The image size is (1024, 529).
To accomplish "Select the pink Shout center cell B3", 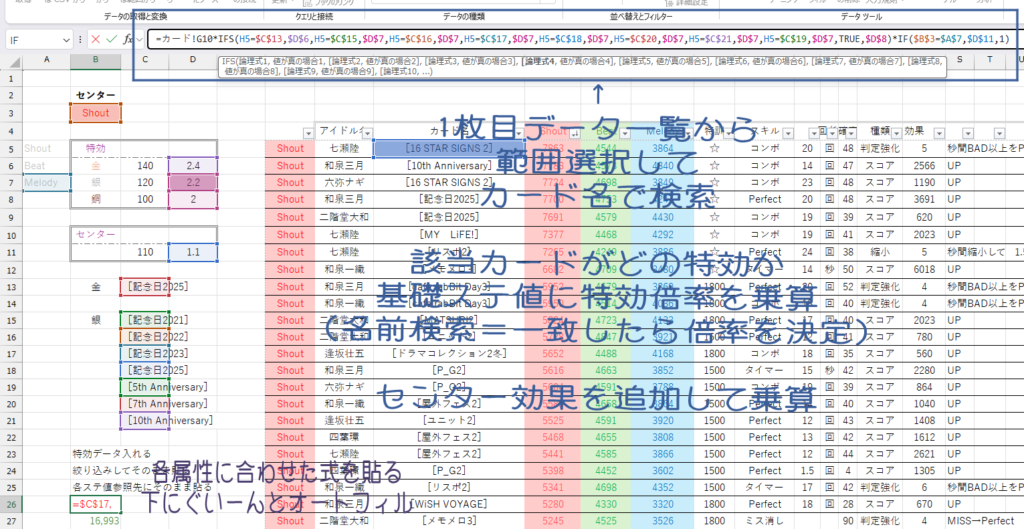I will (x=95, y=113).
